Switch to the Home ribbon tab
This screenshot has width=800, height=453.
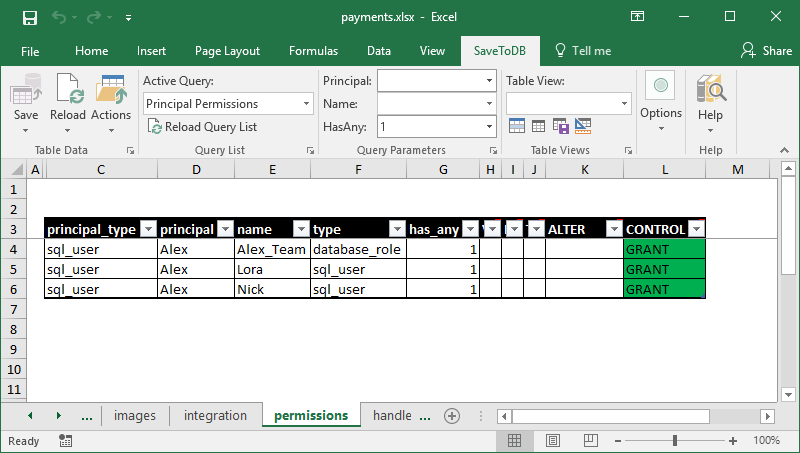coord(91,51)
